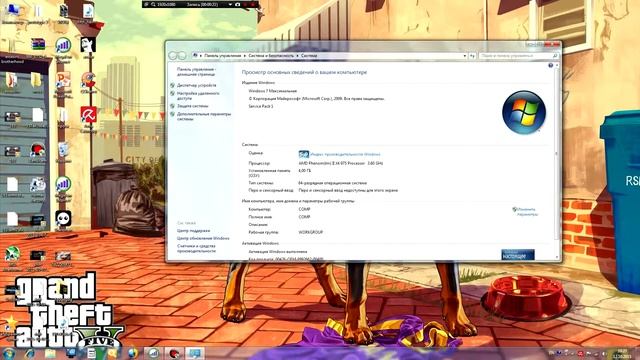
Task: Click the taskbar clock
Action: pos(622,353)
